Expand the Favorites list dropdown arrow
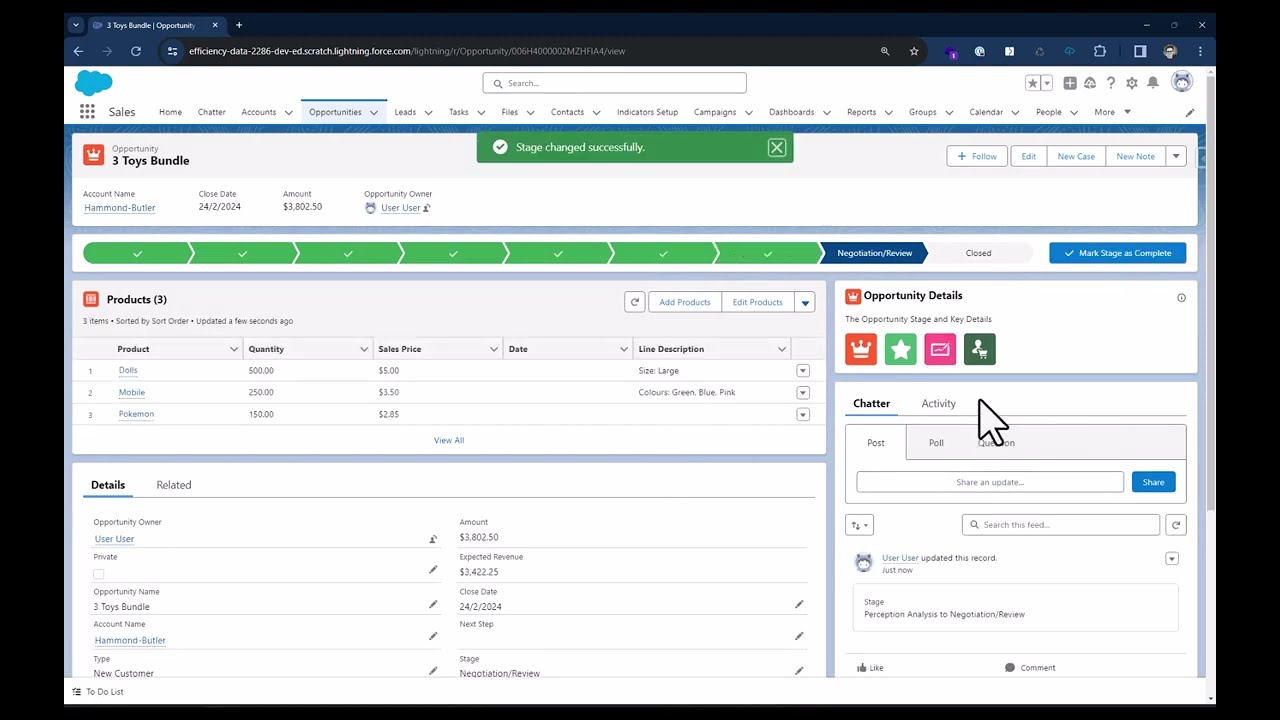Image resolution: width=1280 pixels, height=720 pixels. point(1047,83)
